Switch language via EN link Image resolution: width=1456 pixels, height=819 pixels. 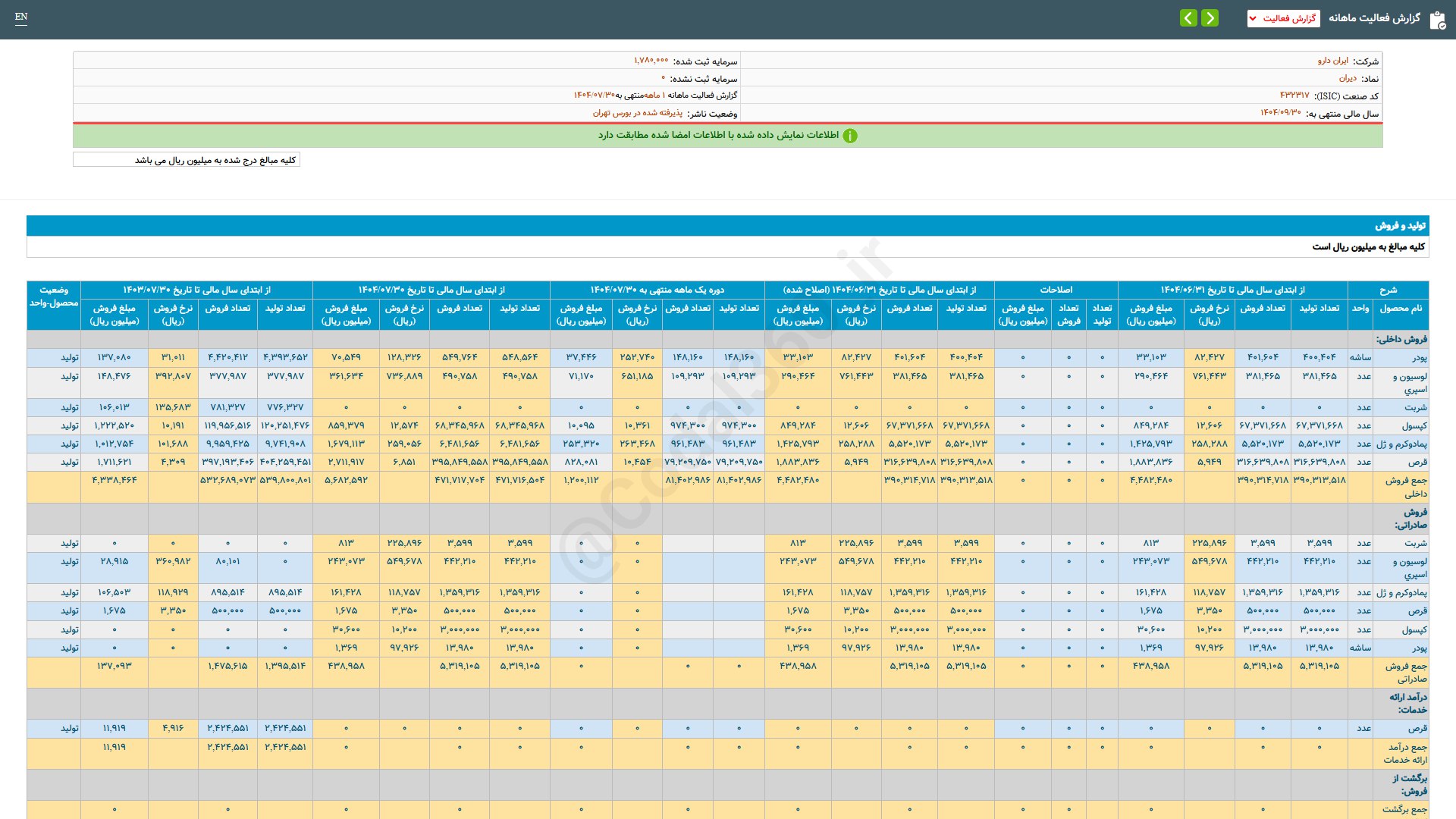(21, 17)
